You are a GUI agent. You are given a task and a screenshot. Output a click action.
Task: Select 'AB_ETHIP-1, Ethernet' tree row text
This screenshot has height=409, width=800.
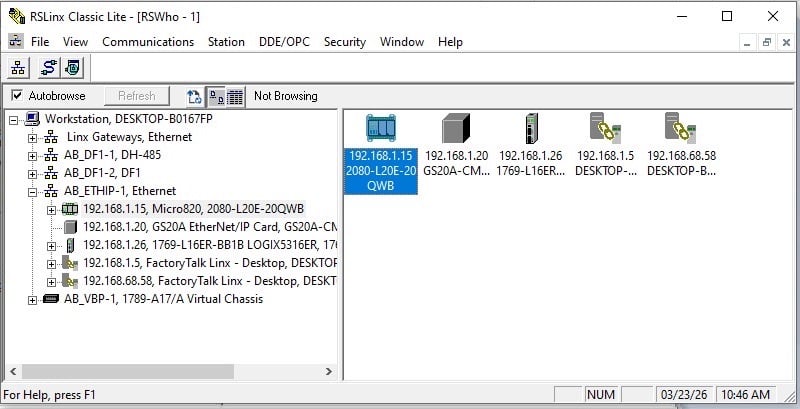120,191
